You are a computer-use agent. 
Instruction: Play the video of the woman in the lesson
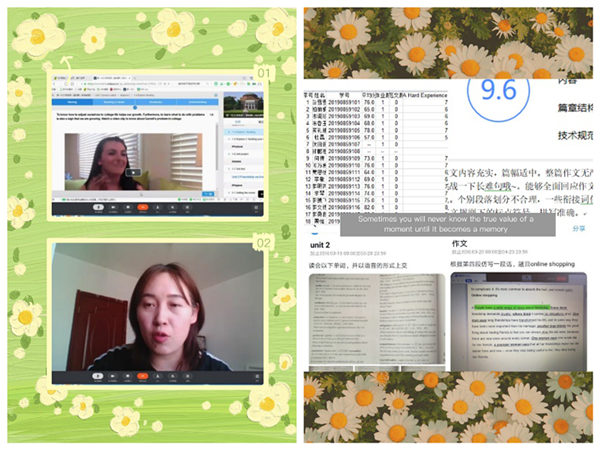(132, 172)
